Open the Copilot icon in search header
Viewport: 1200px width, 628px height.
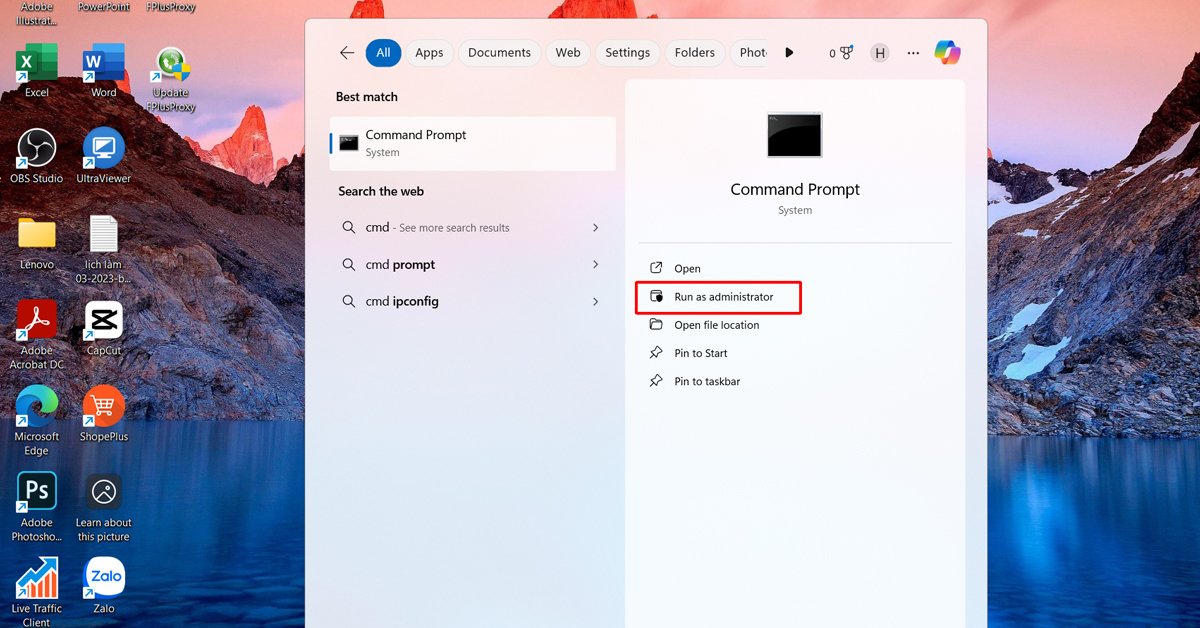click(x=947, y=53)
